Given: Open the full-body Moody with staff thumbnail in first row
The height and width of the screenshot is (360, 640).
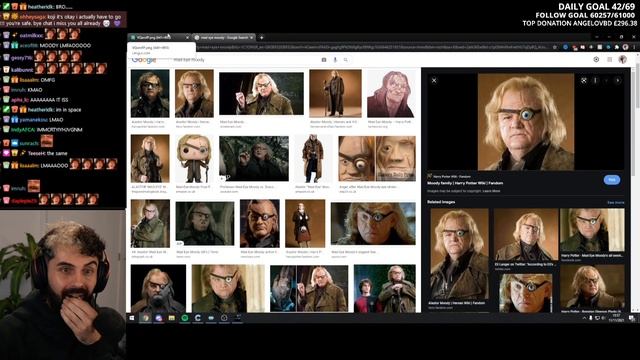Looking at the screenshot, I should coord(335,93).
